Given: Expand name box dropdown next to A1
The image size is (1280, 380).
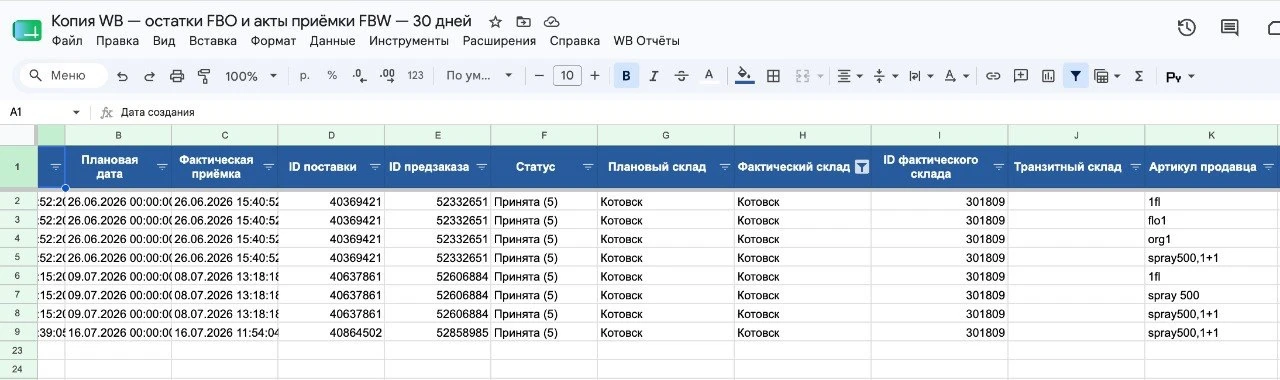Looking at the screenshot, I should point(76,112).
